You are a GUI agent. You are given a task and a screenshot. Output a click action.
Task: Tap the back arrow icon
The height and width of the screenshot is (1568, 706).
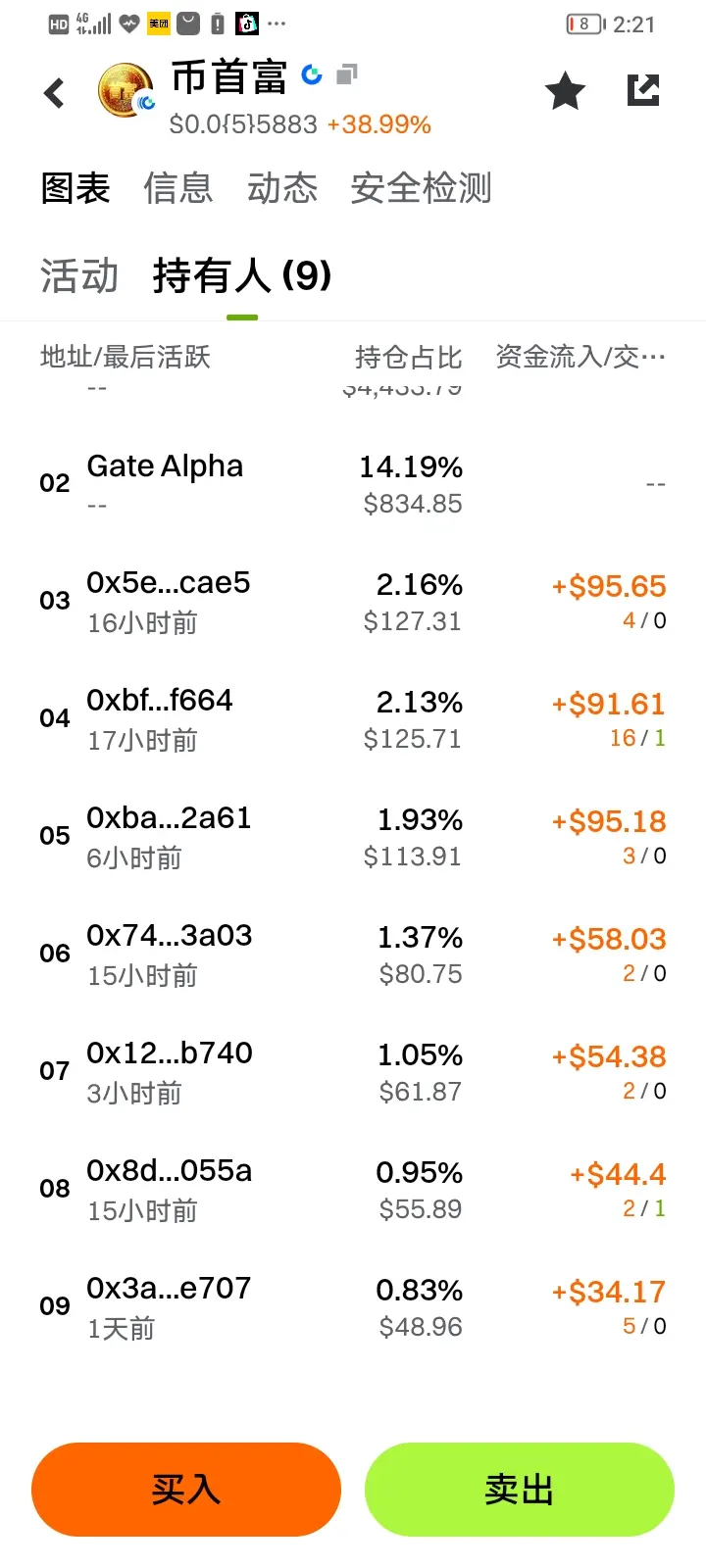click(x=55, y=93)
